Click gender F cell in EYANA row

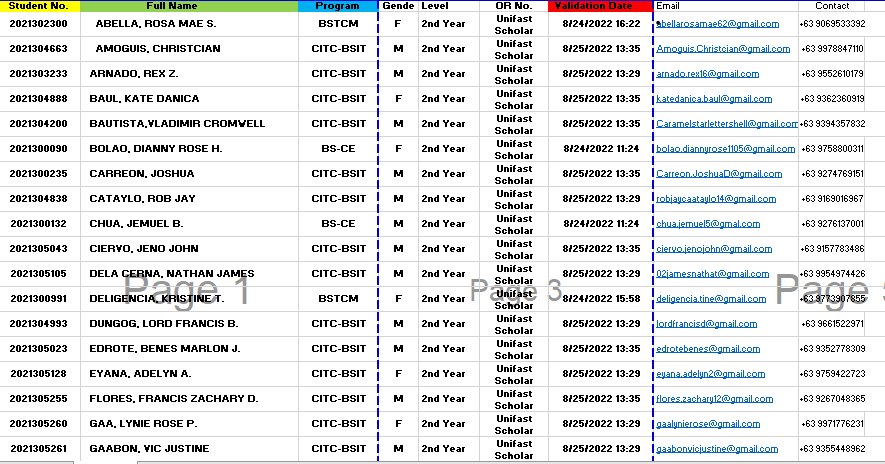398,374
